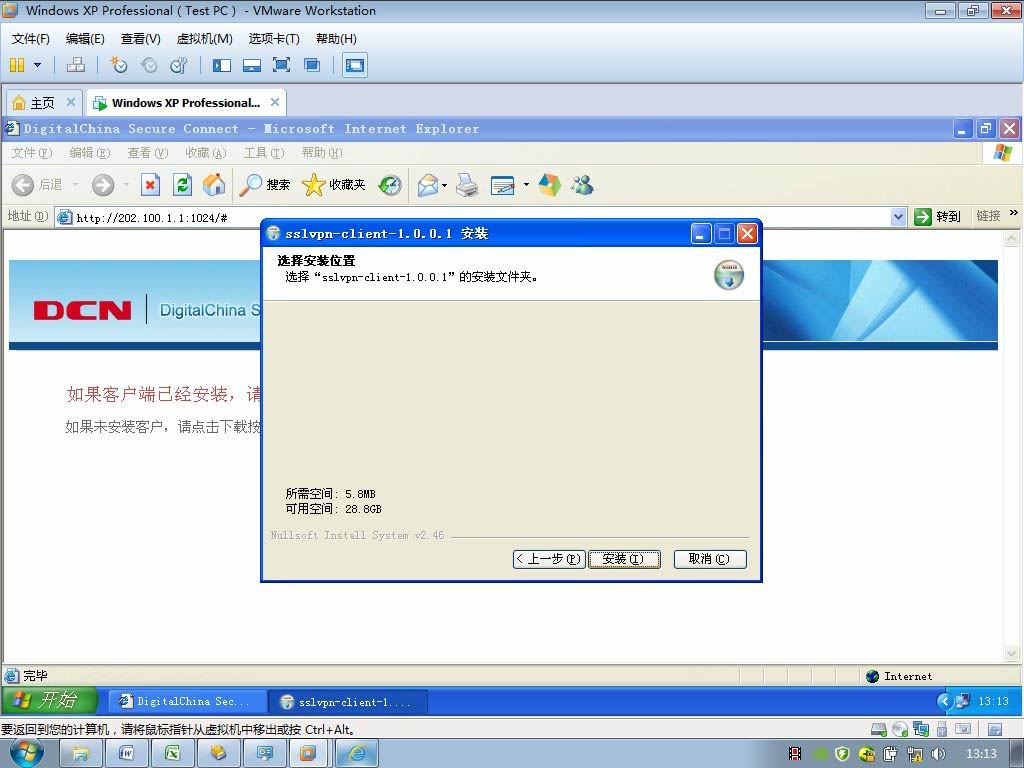Screen dimensions: 1024x768
Task: Open VMware 选项卡(T) menu
Action: click(274, 39)
